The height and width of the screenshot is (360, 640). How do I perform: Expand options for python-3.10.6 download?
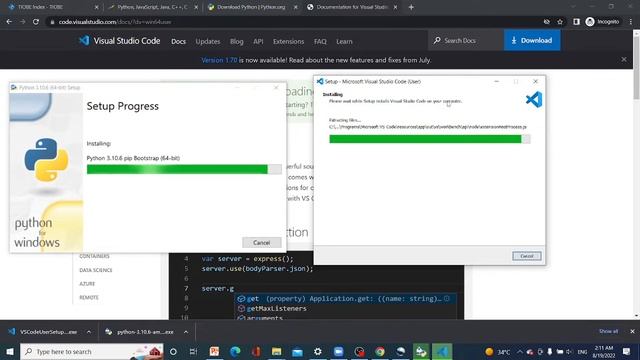(x=186, y=332)
